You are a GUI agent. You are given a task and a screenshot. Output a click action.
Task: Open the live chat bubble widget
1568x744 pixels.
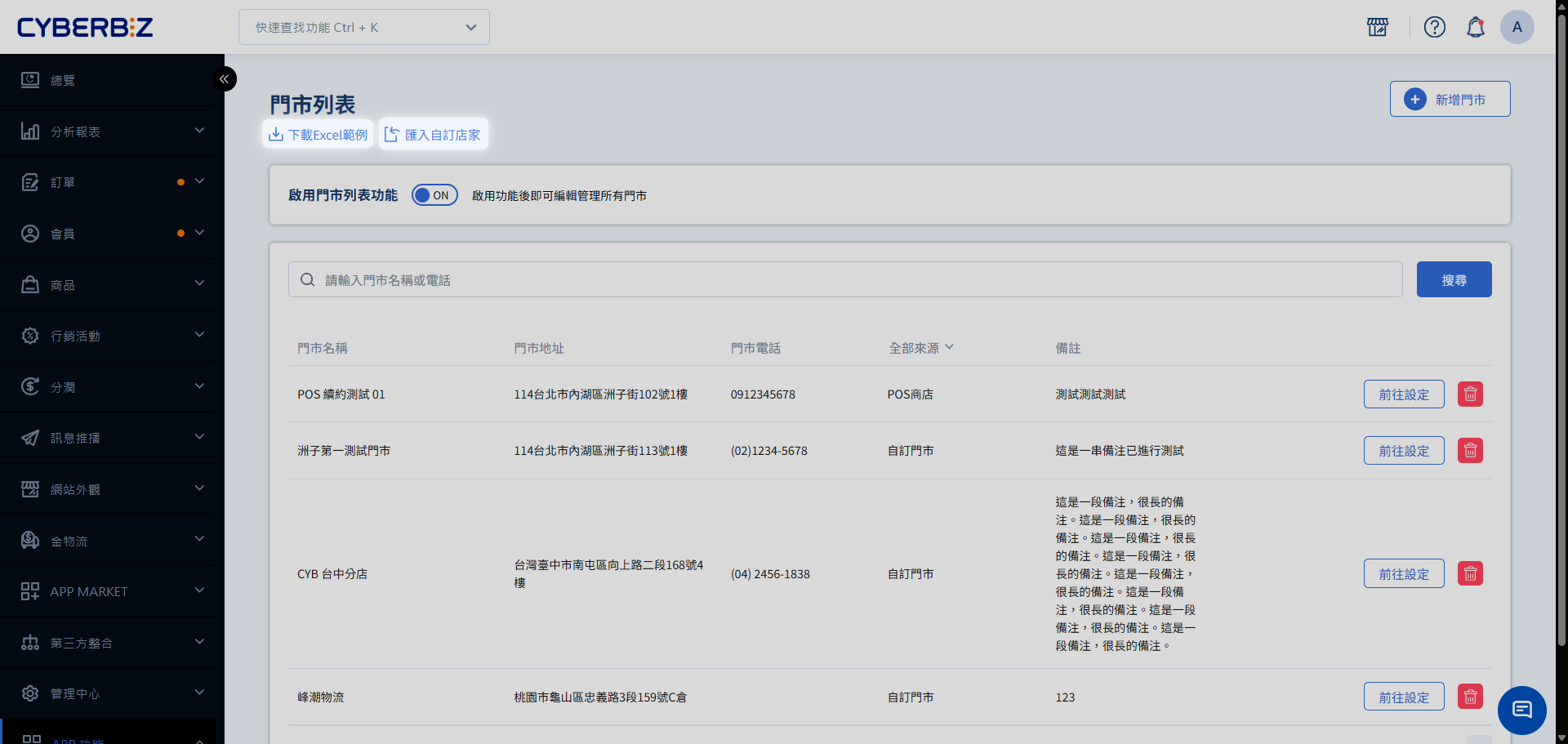[1521, 710]
